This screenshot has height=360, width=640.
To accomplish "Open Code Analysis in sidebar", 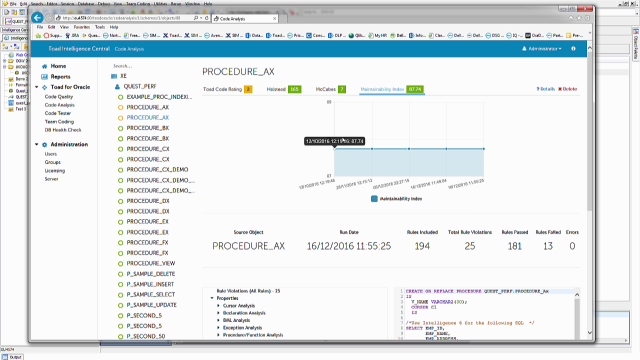I will click(x=60, y=105).
